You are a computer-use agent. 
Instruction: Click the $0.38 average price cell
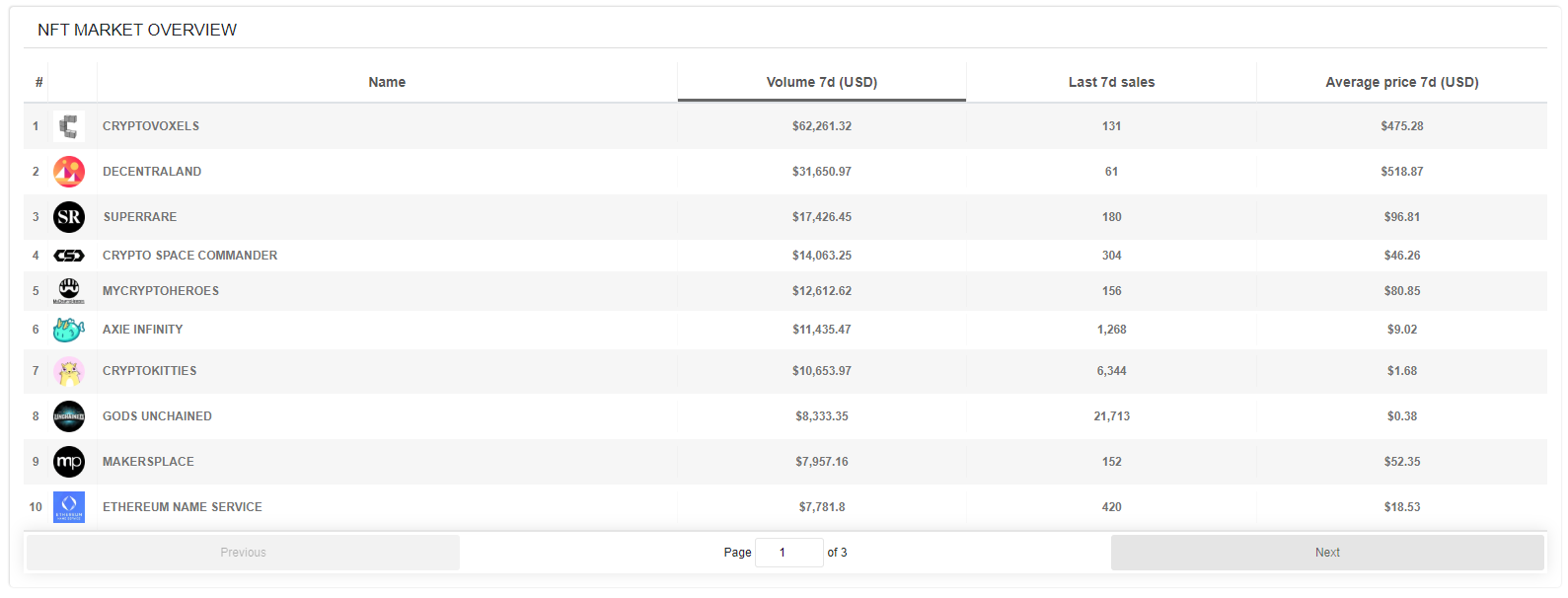(1402, 416)
